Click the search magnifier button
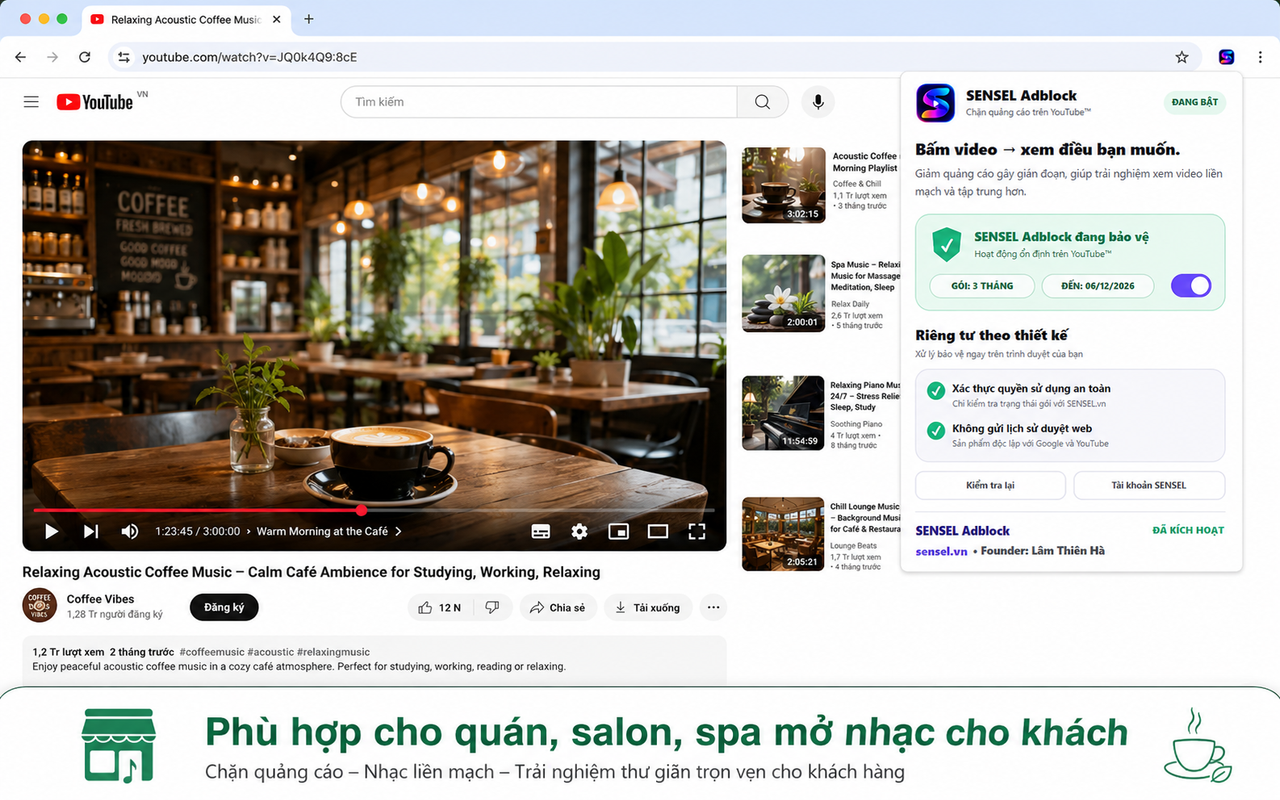The image size is (1280, 800). tap(763, 102)
